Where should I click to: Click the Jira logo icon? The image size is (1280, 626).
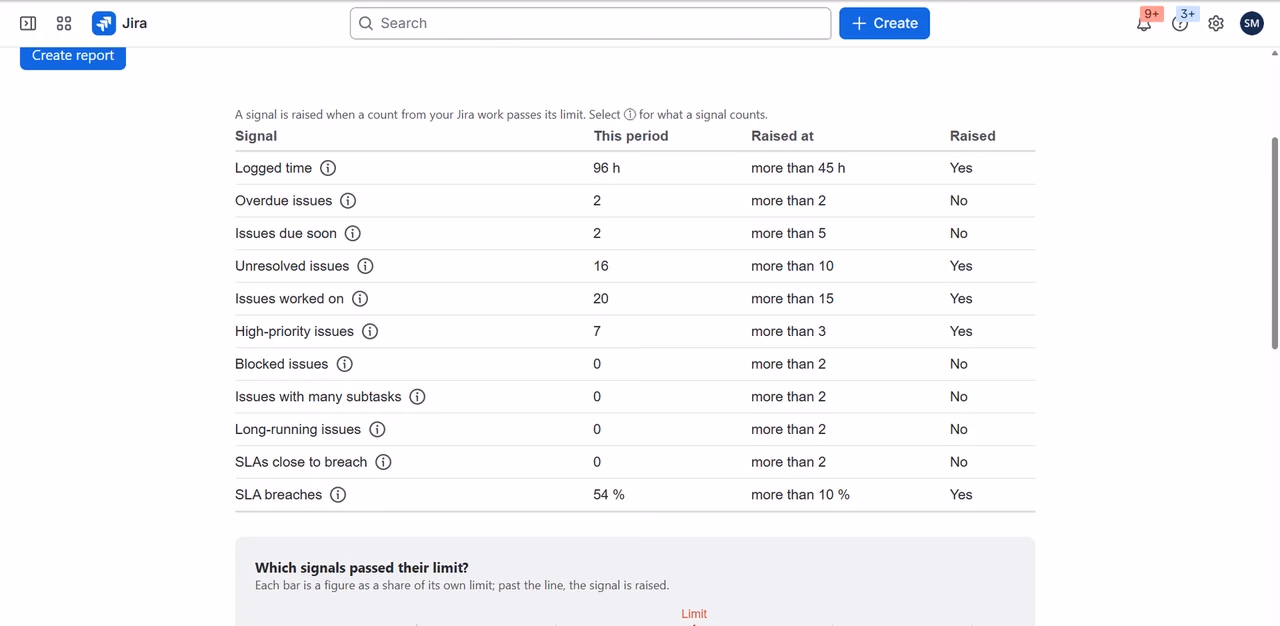pyautogui.click(x=104, y=23)
